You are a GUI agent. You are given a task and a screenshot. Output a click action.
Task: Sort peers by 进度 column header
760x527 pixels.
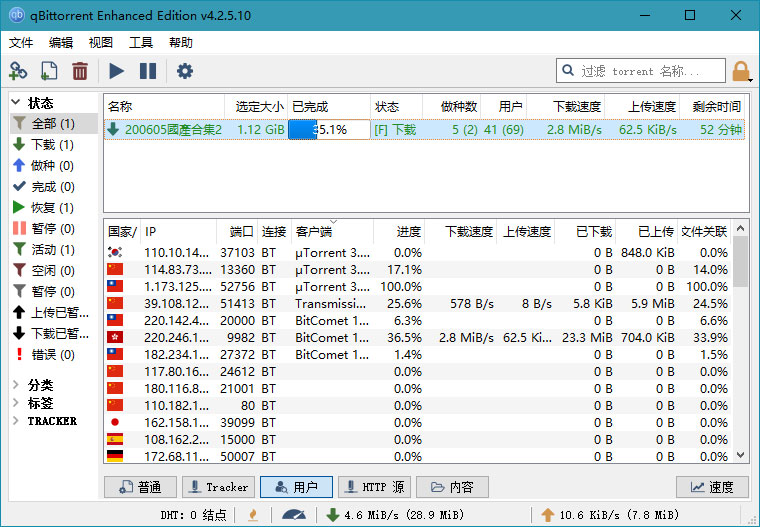pos(399,231)
